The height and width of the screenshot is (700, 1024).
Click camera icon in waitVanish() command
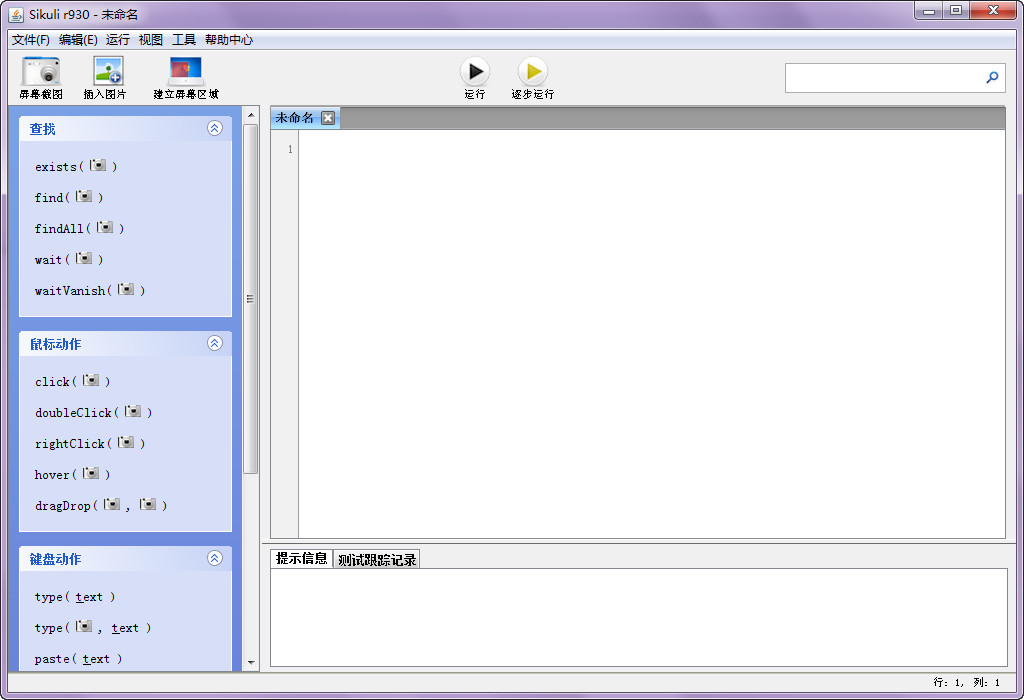click(x=126, y=289)
